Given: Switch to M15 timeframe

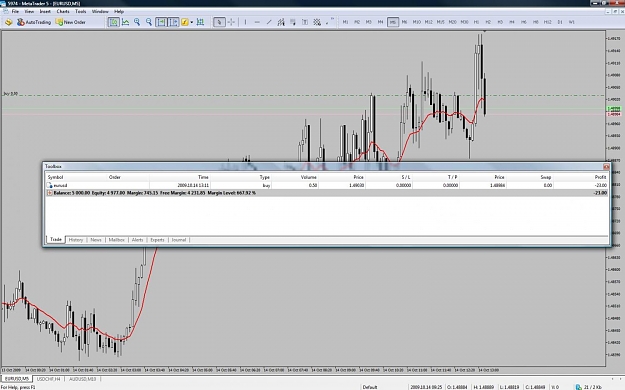Looking at the screenshot, I should [x=440, y=22].
